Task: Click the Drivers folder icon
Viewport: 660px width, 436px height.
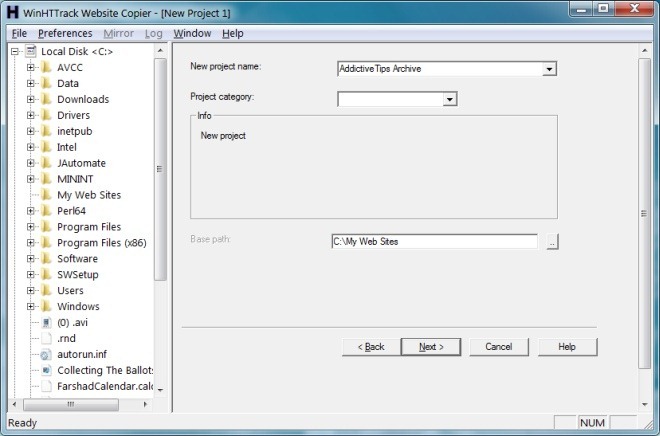Action: click(46, 115)
